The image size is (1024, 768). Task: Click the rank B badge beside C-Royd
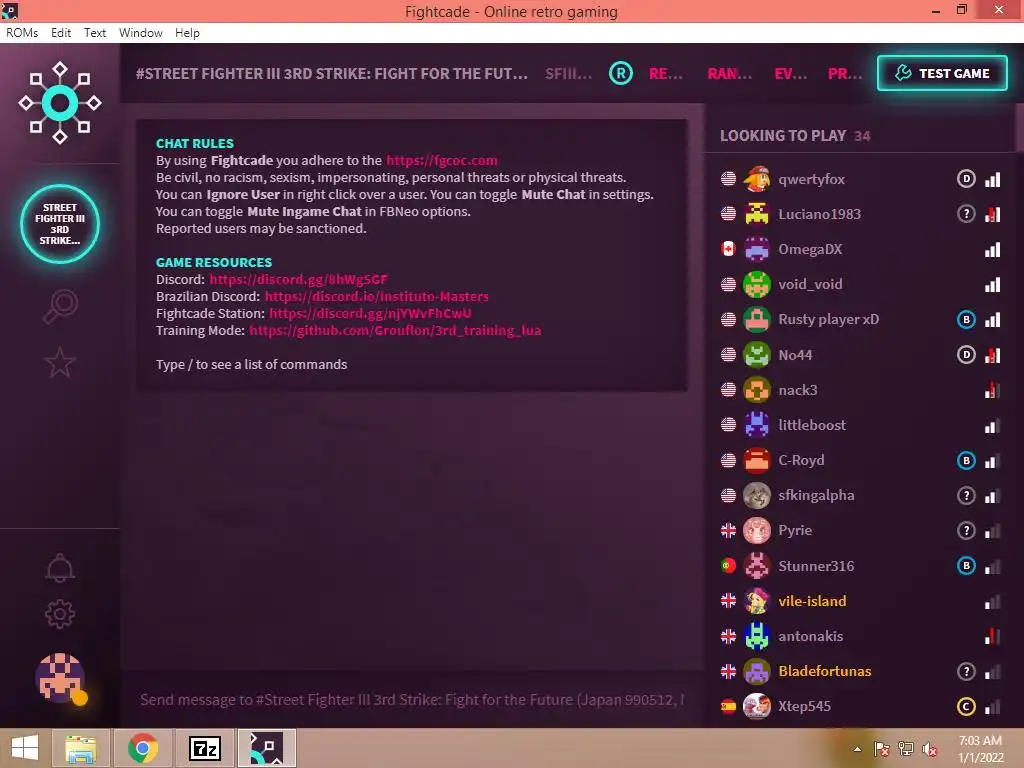pyautogui.click(x=966, y=460)
